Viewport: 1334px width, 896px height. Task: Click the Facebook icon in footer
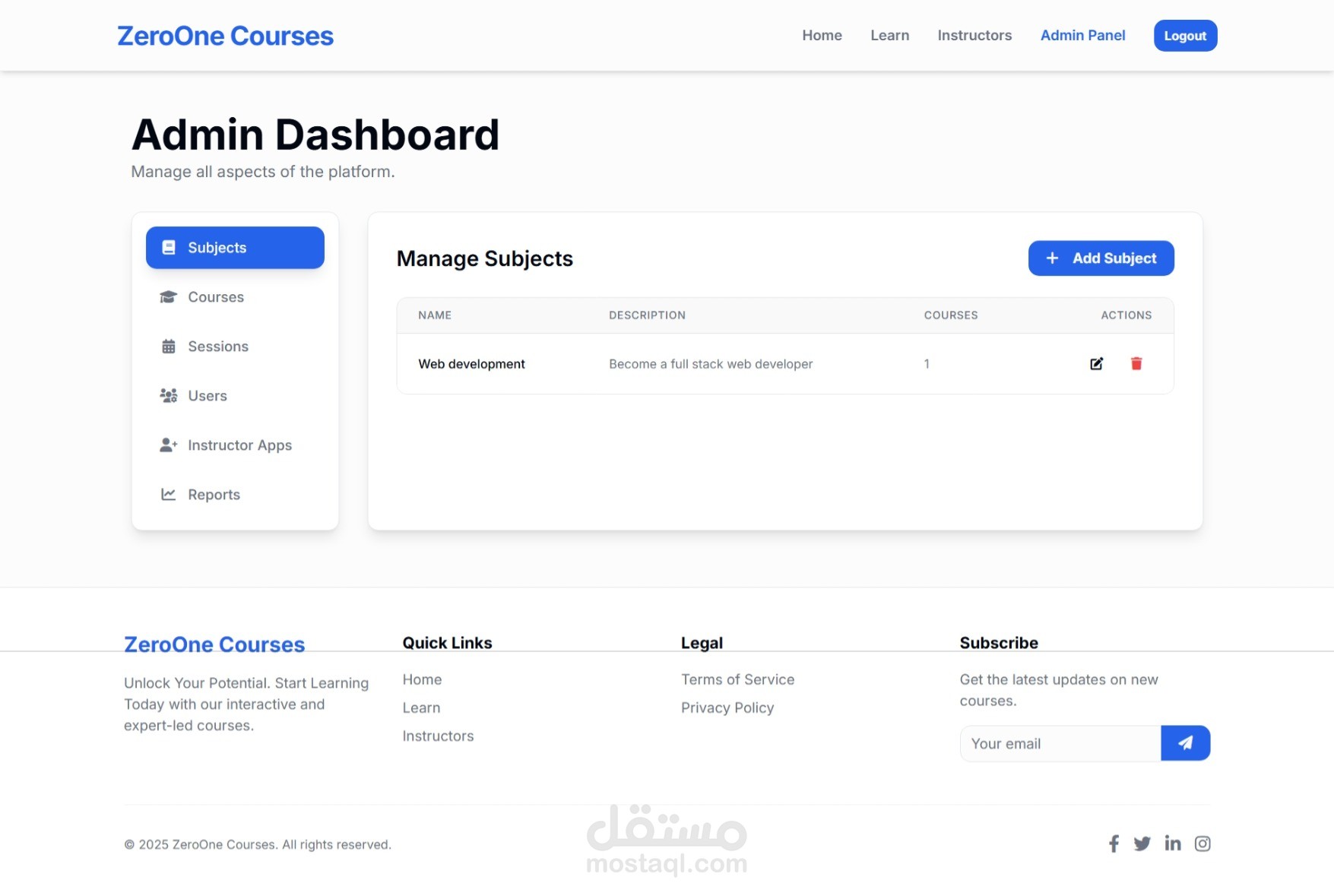1114,844
